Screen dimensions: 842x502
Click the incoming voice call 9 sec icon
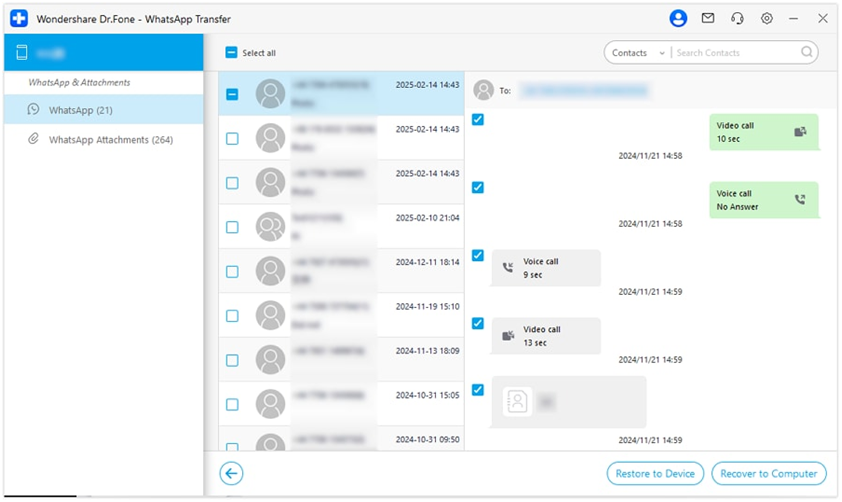click(507, 267)
